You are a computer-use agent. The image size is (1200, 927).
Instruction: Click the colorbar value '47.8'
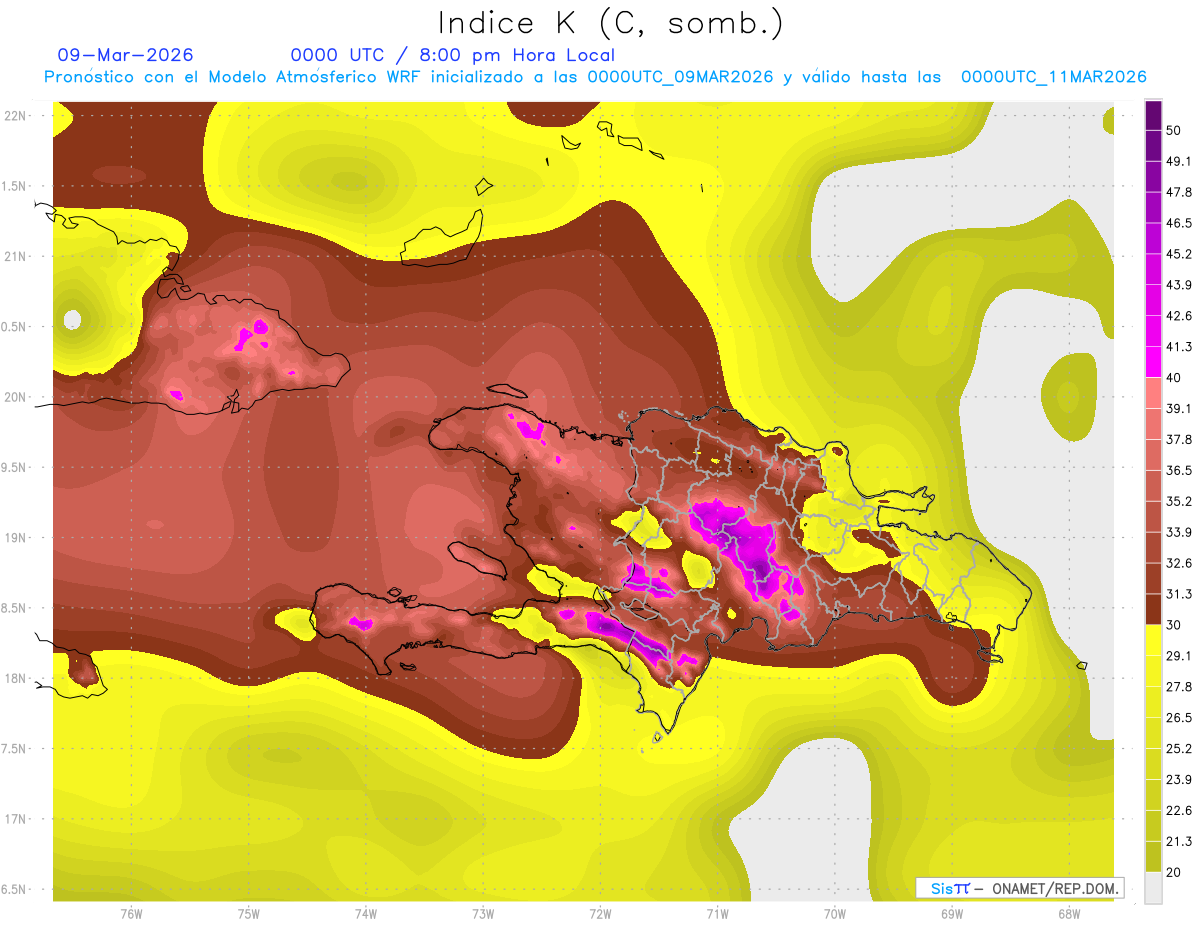(x=1179, y=192)
